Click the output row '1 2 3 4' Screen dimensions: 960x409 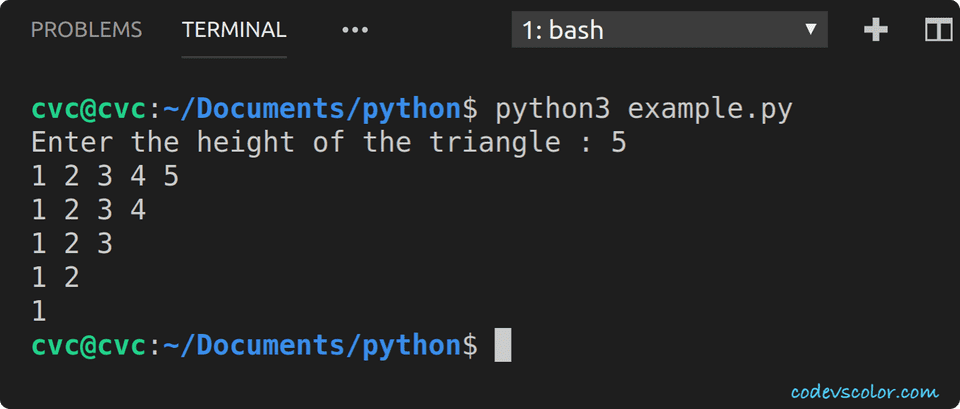89,210
